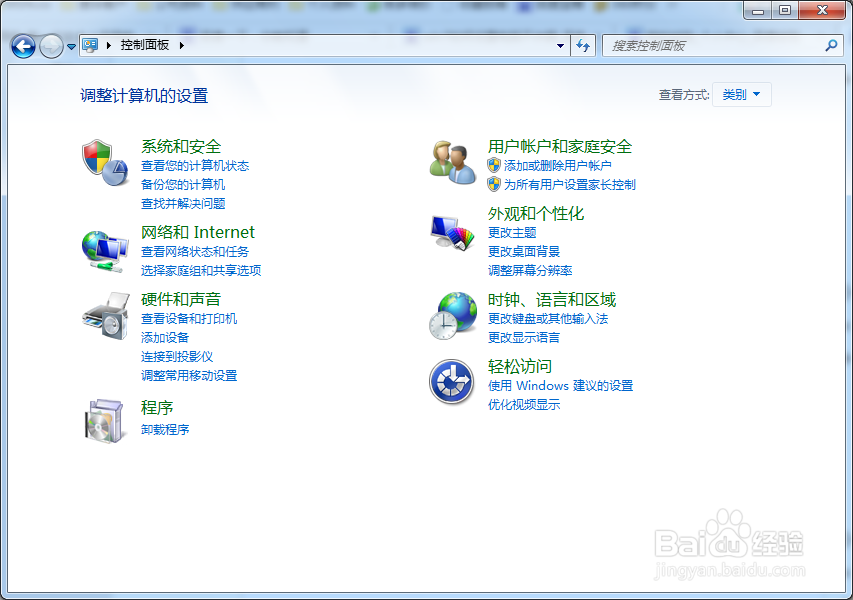Open 卸载程序 under 程序
Screen dimensions: 853x600
[163, 430]
